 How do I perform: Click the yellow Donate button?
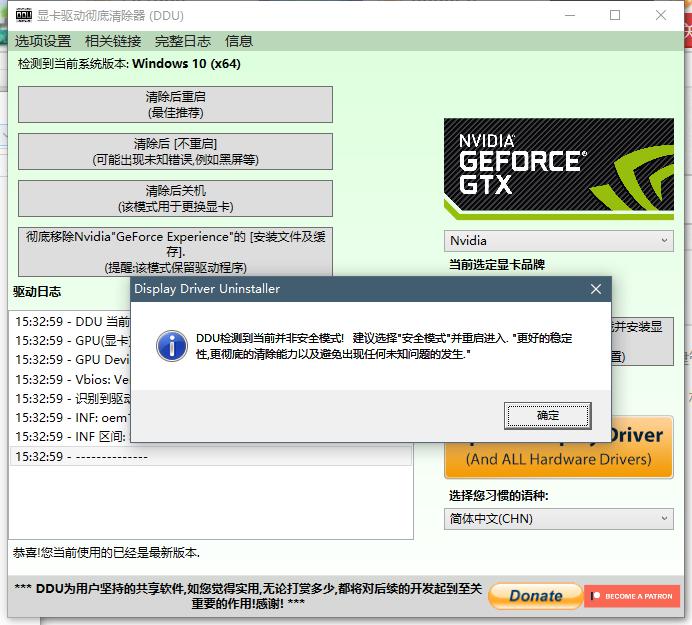[536, 596]
